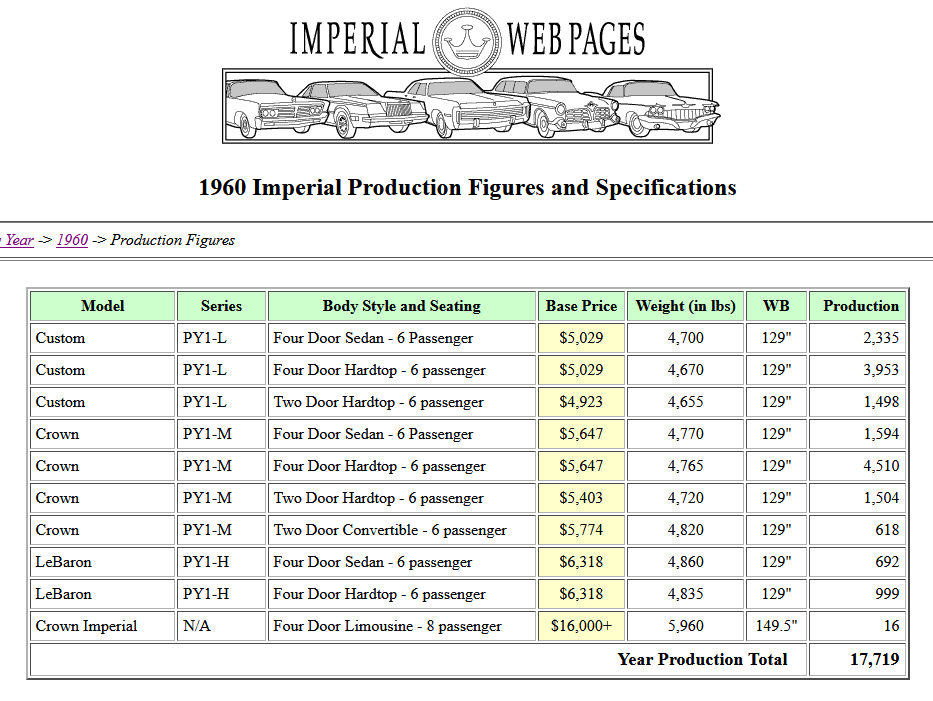Screen dimensions: 933x701
Task: Click the Two Door Convertible body style cell
Action: click(390, 530)
